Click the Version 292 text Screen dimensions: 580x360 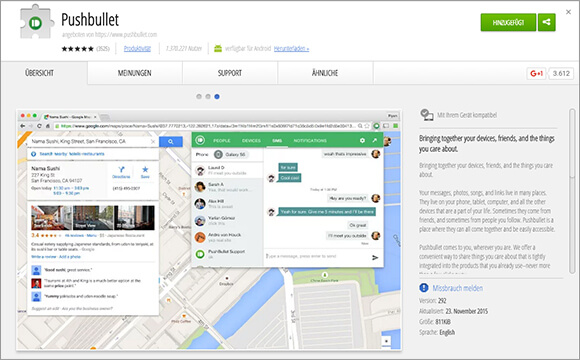(433, 300)
